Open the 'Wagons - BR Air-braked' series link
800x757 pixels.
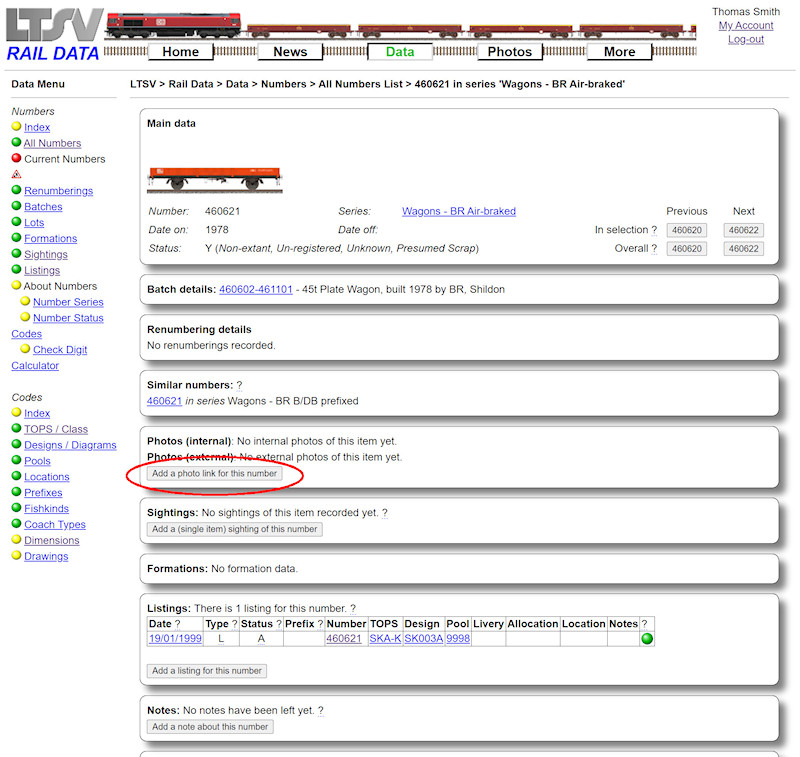click(x=458, y=211)
